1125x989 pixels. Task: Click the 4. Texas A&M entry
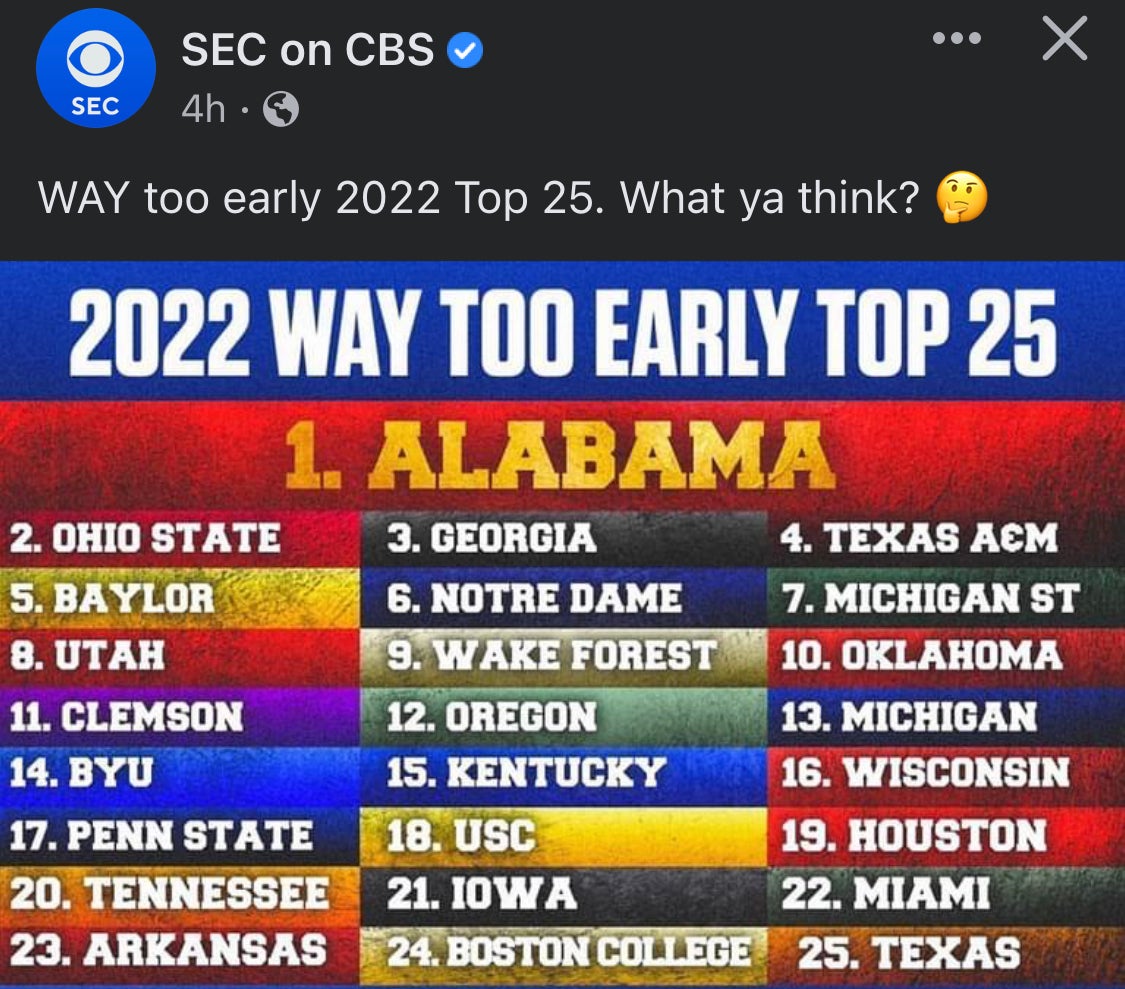click(x=918, y=539)
